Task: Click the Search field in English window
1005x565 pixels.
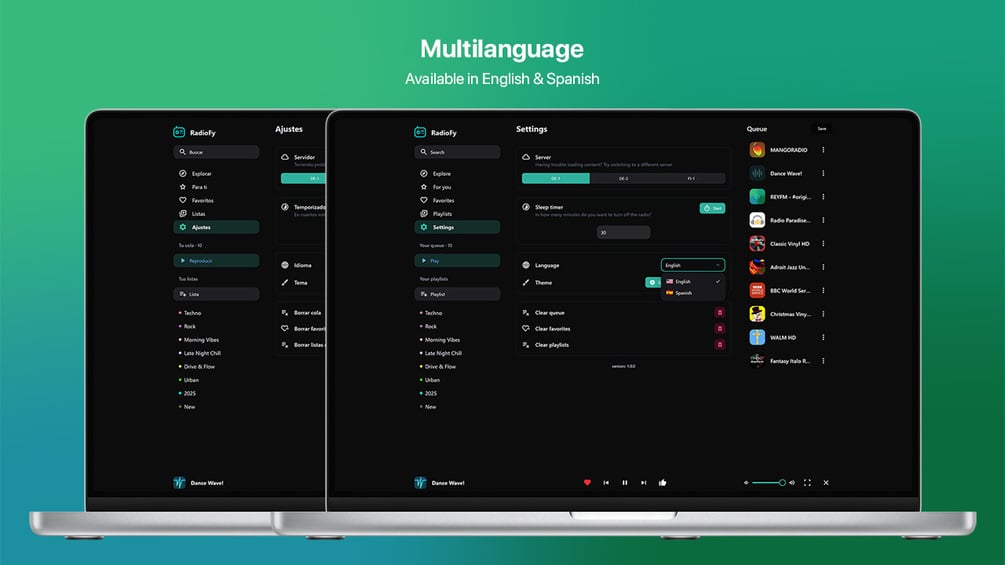Action: pyautogui.click(x=457, y=152)
